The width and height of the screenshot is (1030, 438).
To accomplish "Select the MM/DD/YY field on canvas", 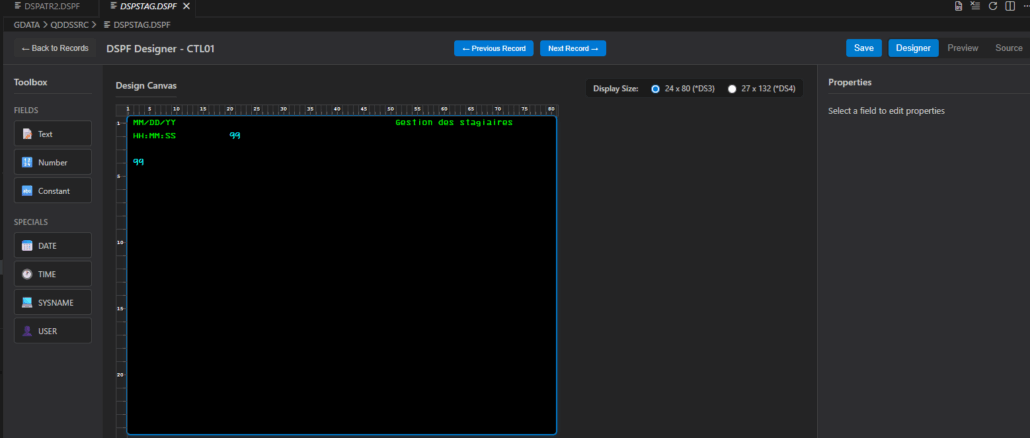I will pyautogui.click(x=154, y=122).
